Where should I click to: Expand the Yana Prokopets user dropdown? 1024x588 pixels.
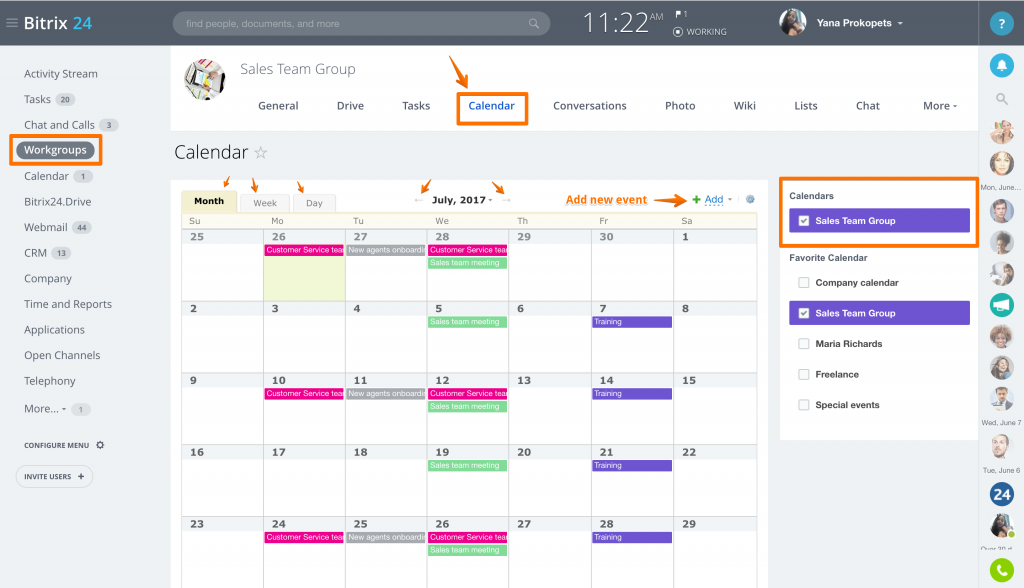click(900, 24)
